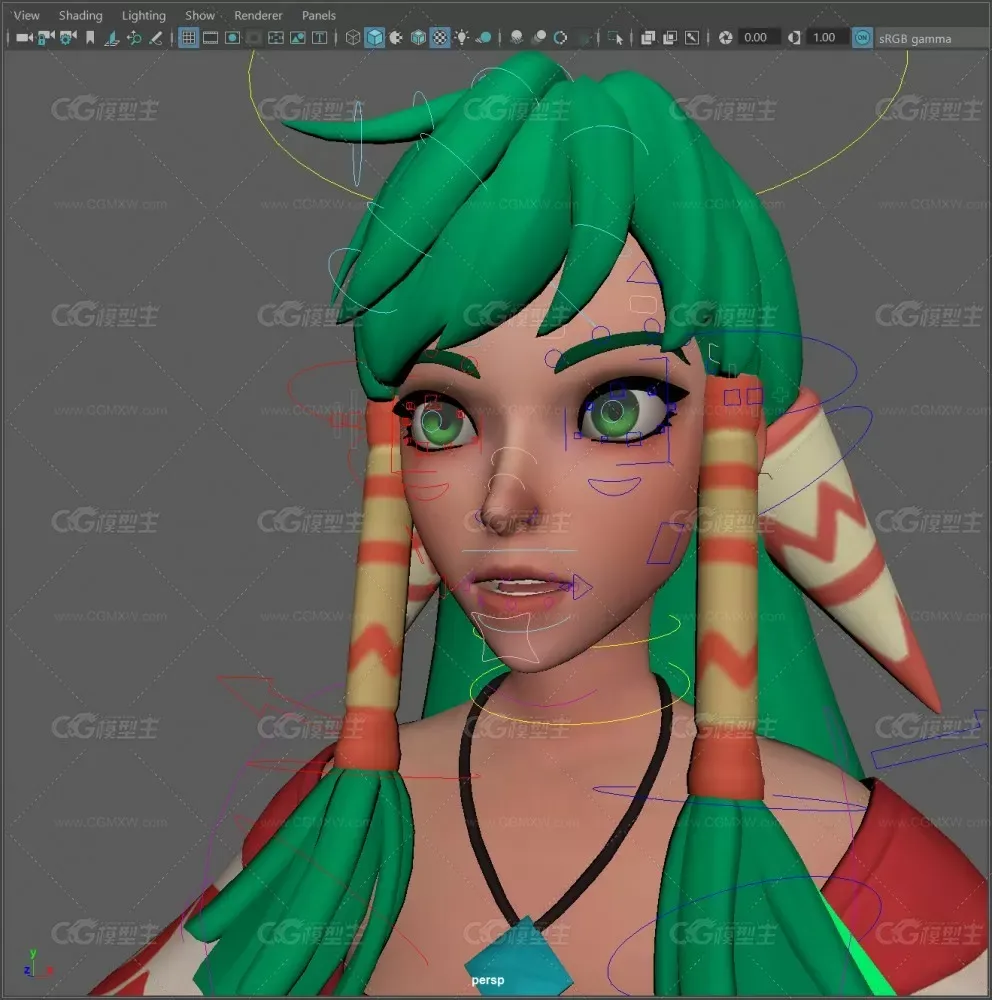Viewport: 992px width, 1000px height.
Task: Open the sRGB gamma dropdown
Action: (x=932, y=39)
